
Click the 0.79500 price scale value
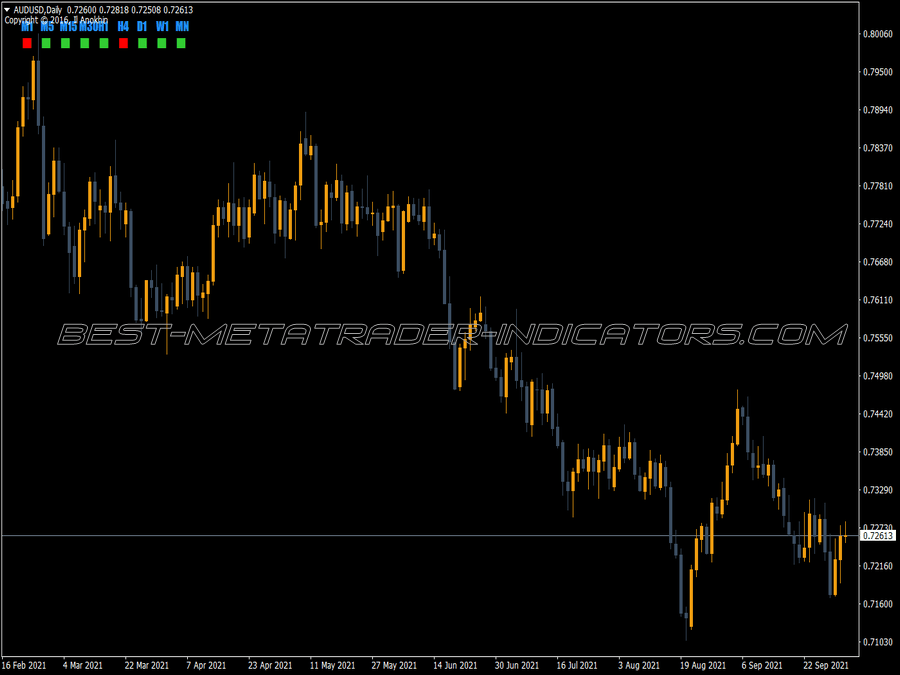[880, 73]
